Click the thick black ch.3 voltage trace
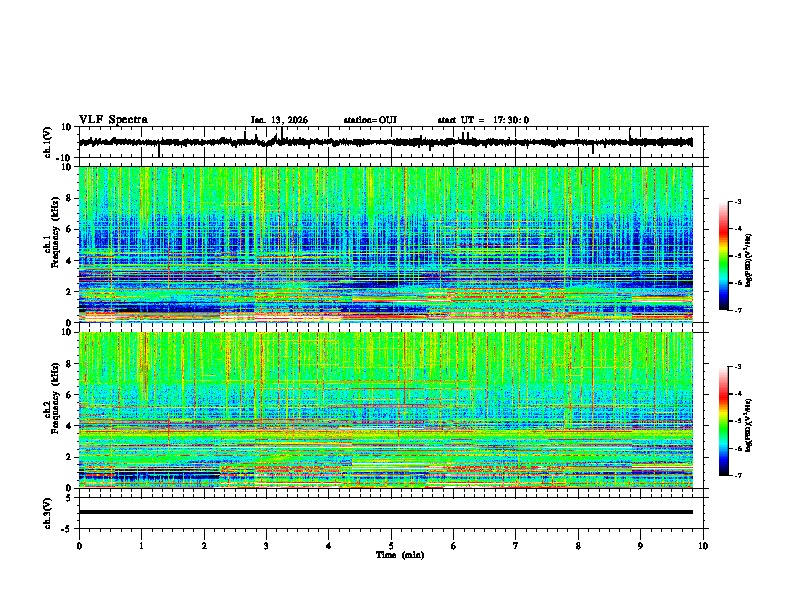Screen dimensions: 792x612 pos(386,512)
